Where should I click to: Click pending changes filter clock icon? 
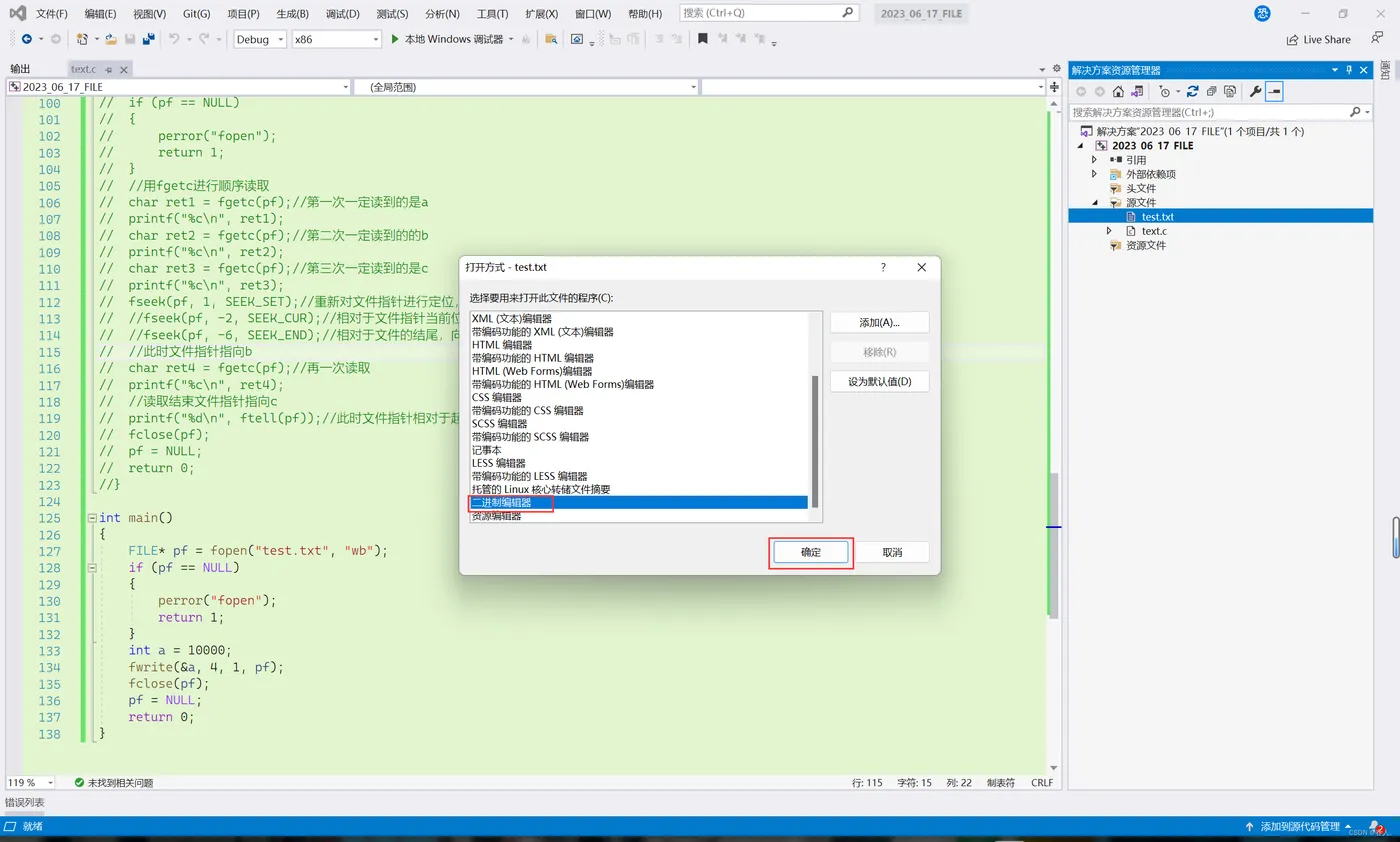tap(1165, 91)
